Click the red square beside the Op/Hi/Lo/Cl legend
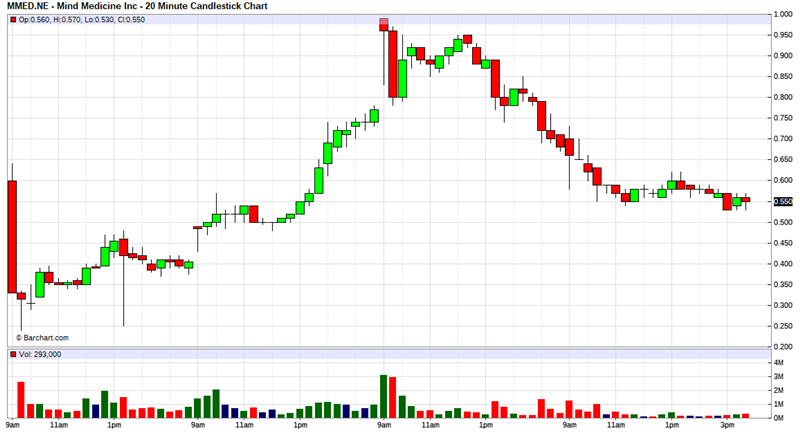Image resolution: width=800 pixels, height=446 pixels. (13, 20)
